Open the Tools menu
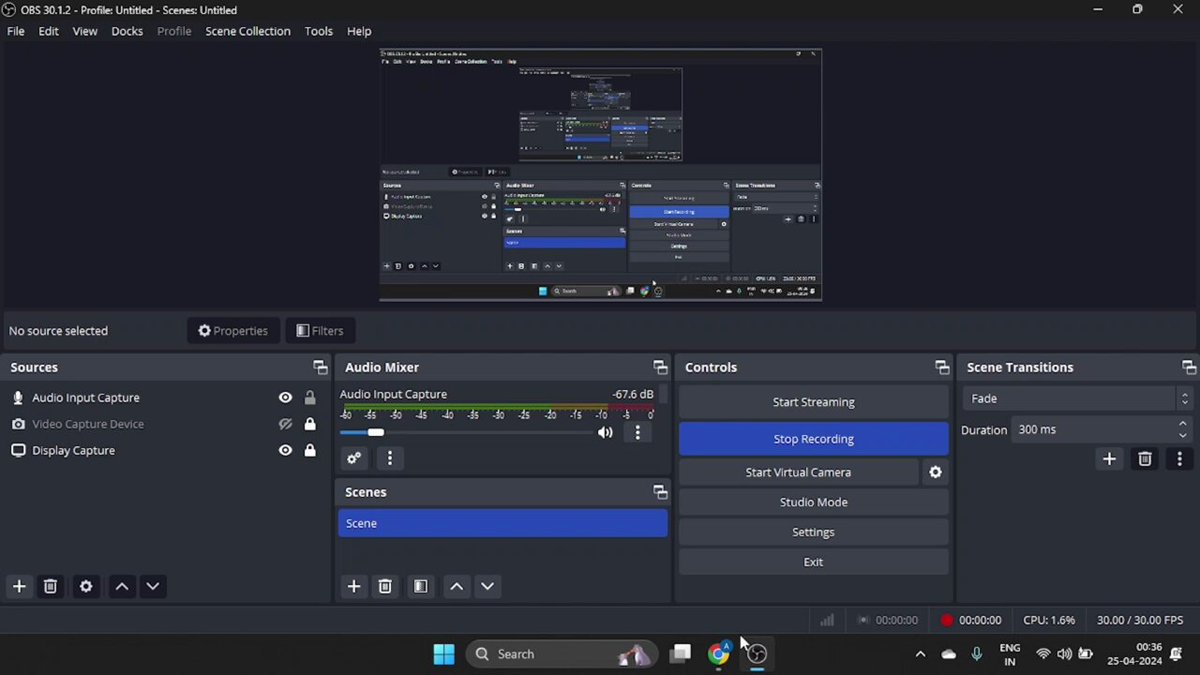The width and height of the screenshot is (1200, 675). tap(319, 31)
